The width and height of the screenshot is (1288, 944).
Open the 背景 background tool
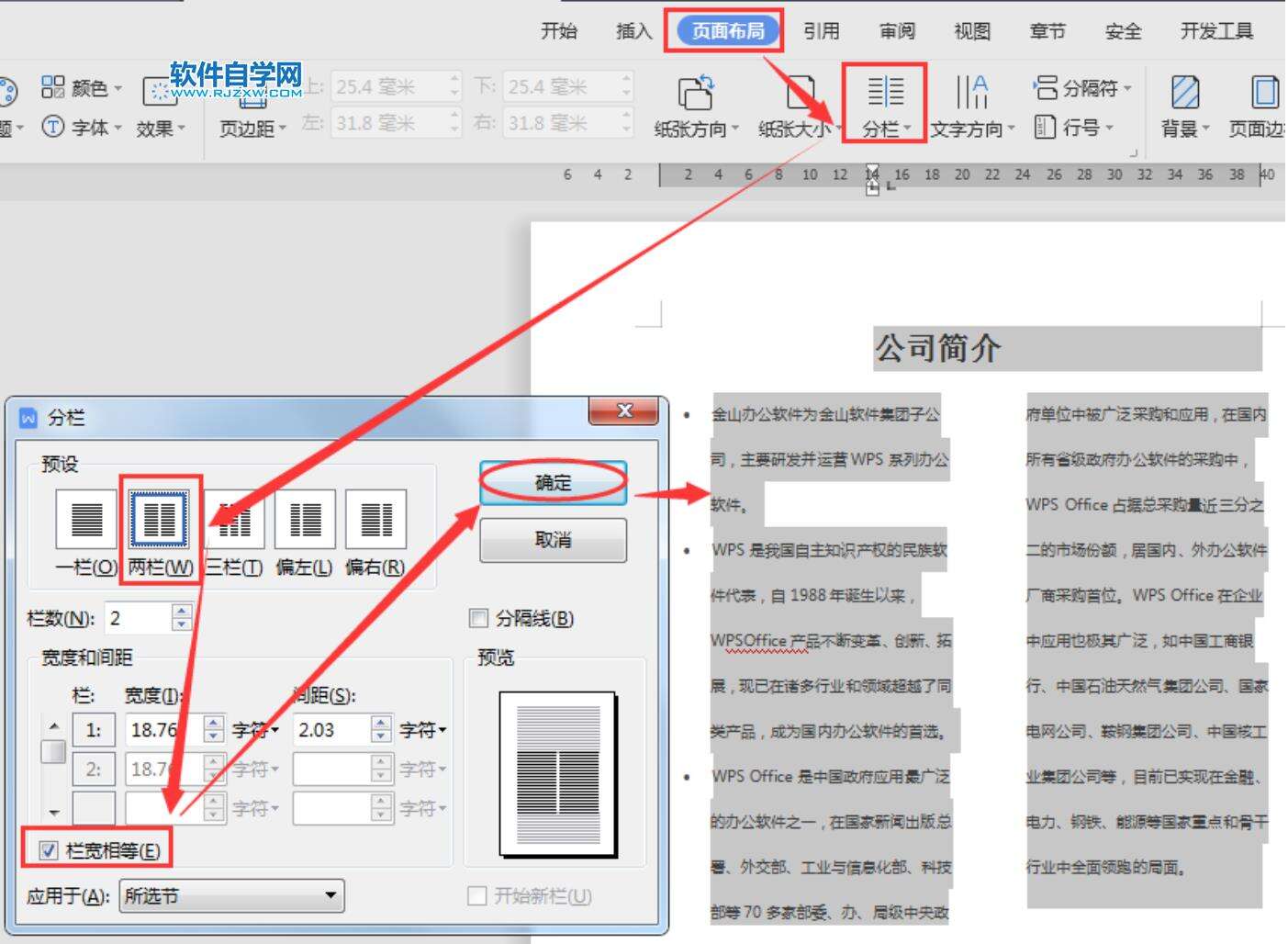1185,107
